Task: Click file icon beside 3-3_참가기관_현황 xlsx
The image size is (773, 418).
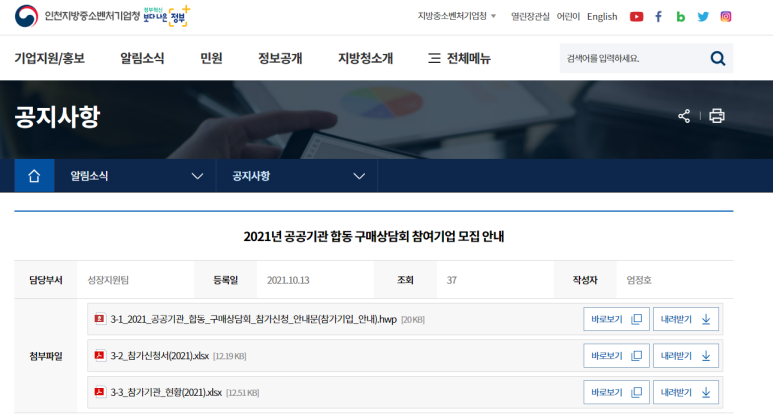Action: coord(100,392)
